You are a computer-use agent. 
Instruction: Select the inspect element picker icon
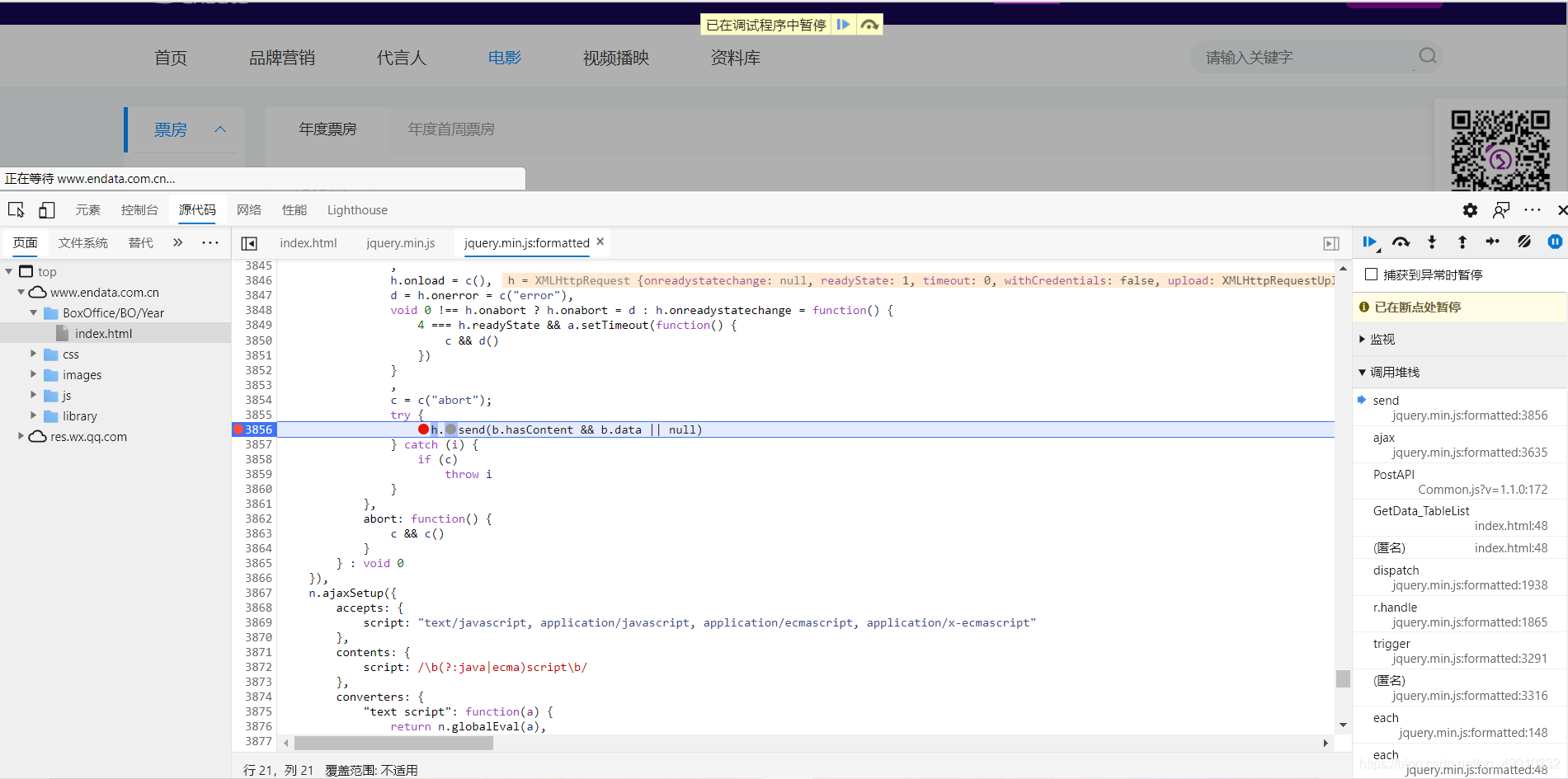[16, 210]
